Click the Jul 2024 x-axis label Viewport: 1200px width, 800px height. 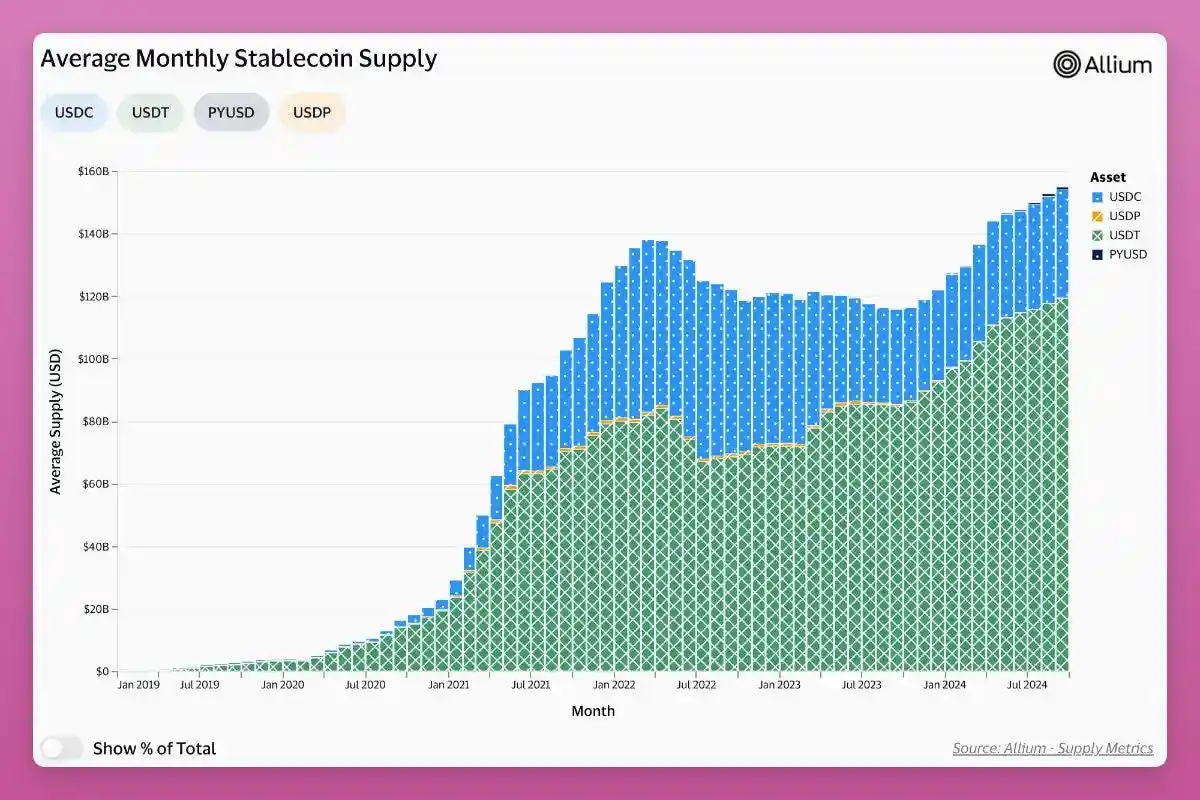tap(1026, 685)
